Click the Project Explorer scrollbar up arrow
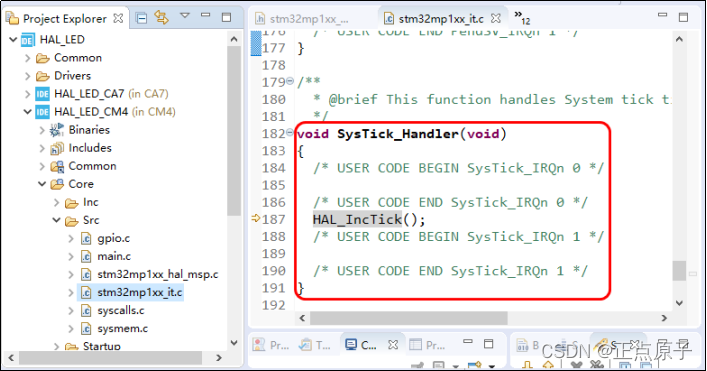 [x=234, y=39]
